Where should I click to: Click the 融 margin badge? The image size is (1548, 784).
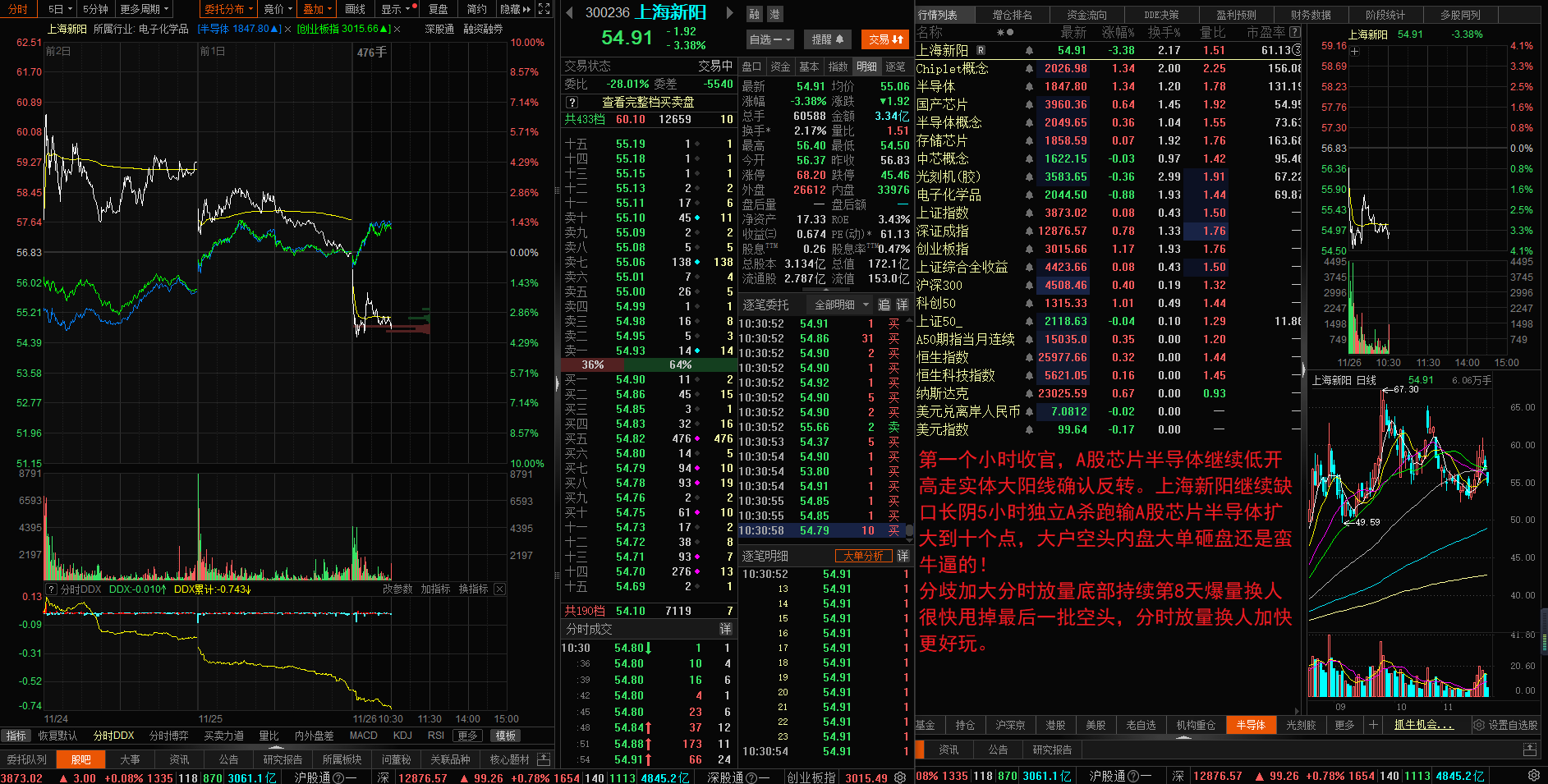coord(755,14)
